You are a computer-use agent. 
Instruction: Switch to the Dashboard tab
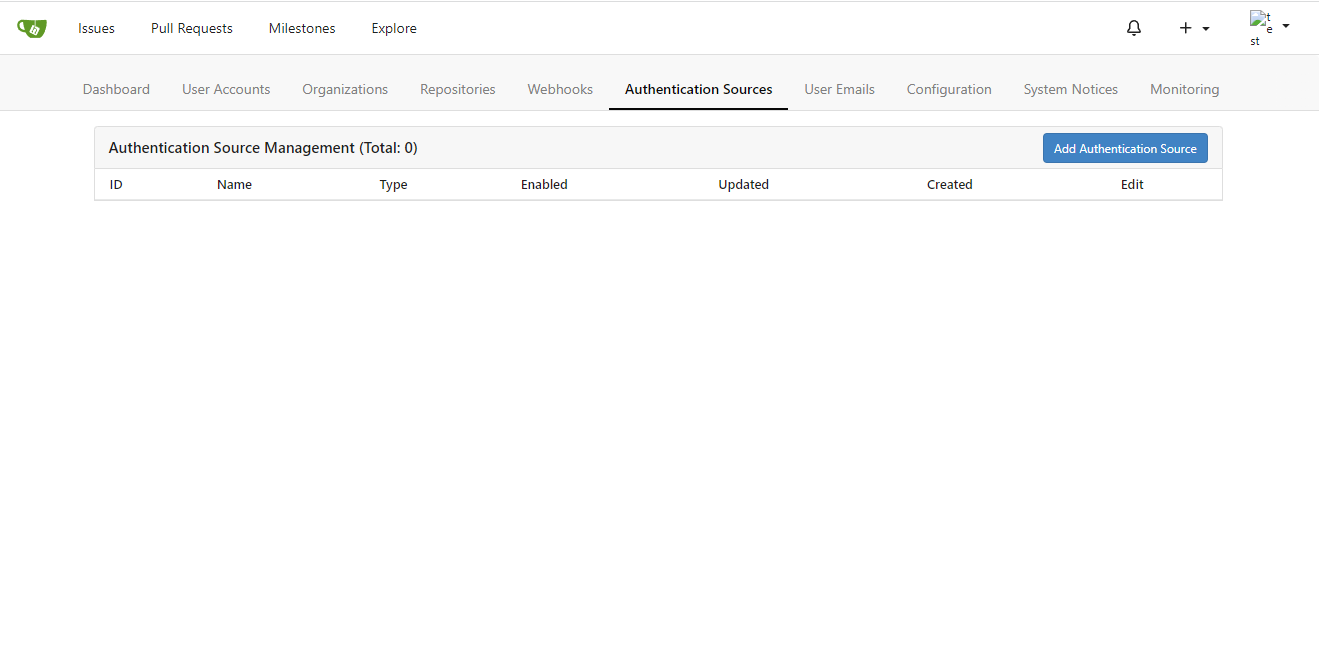116,89
